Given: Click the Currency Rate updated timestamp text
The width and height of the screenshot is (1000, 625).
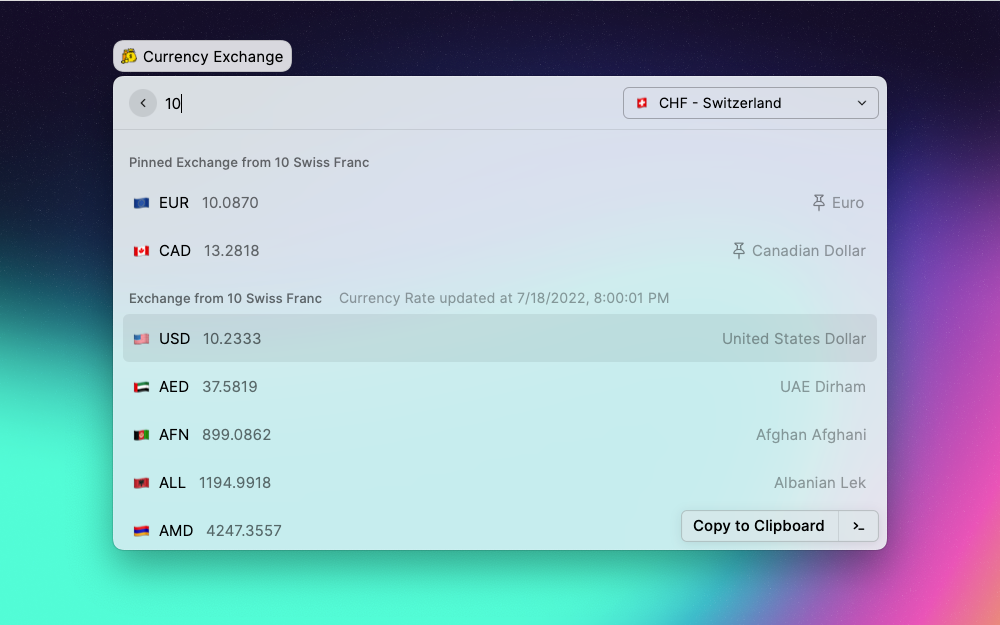Looking at the screenshot, I should pos(504,298).
